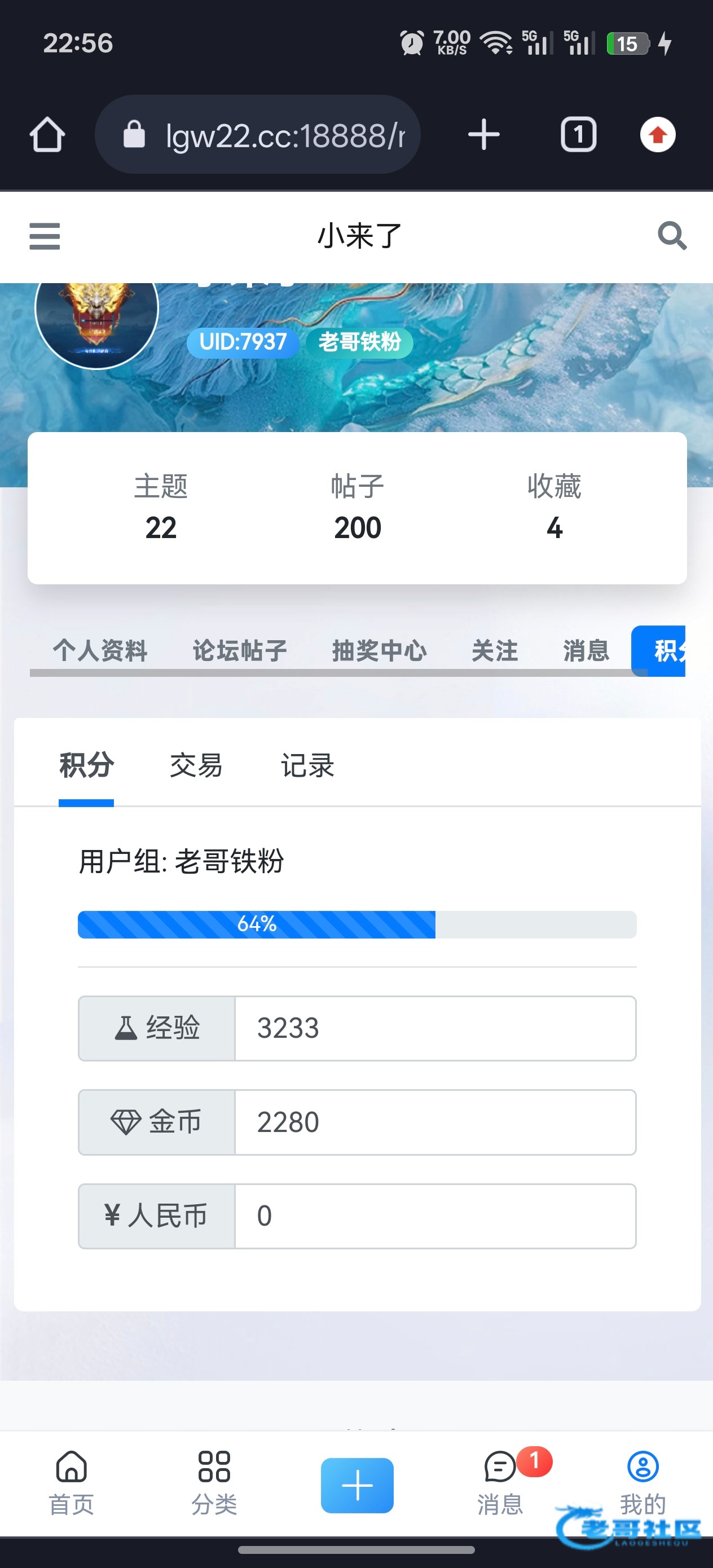713x1568 pixels.
Task: Open the hamburger side menu
Action: [45, 236]
